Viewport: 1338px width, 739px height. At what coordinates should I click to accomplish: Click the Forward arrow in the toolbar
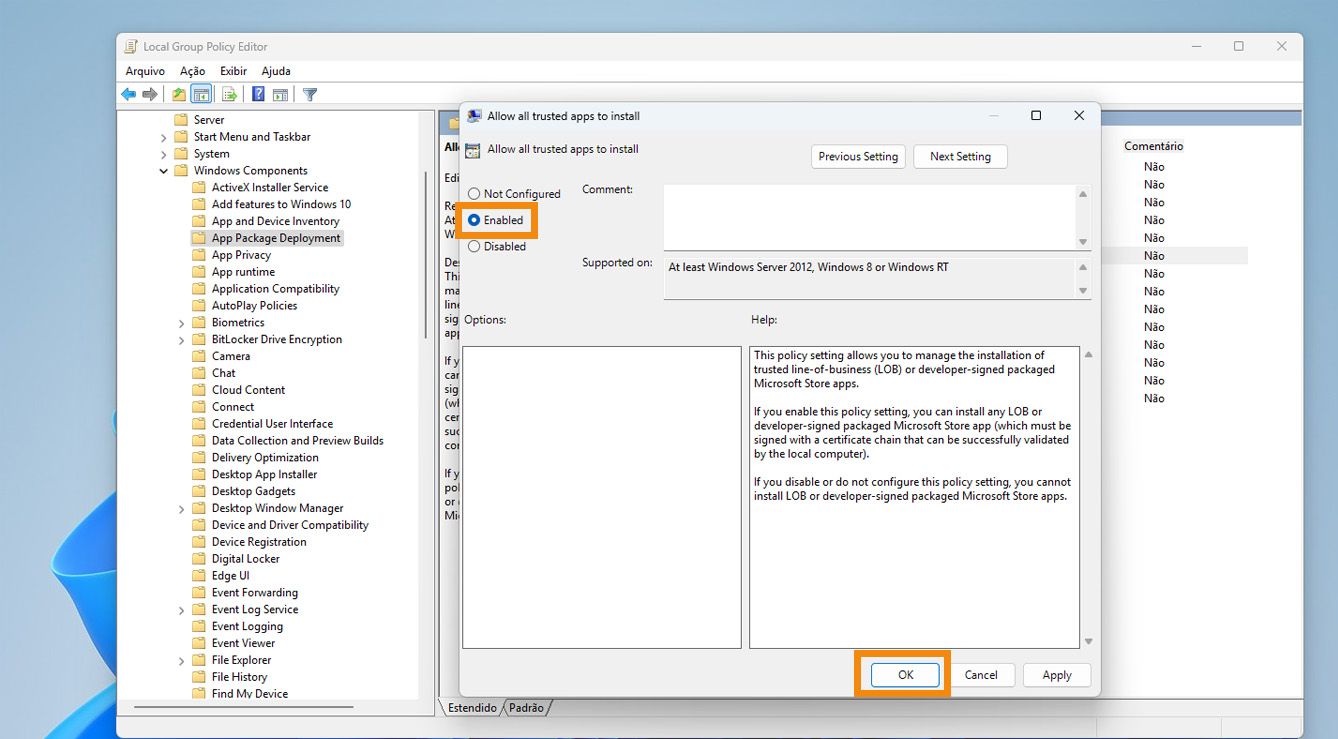point(150,94)
